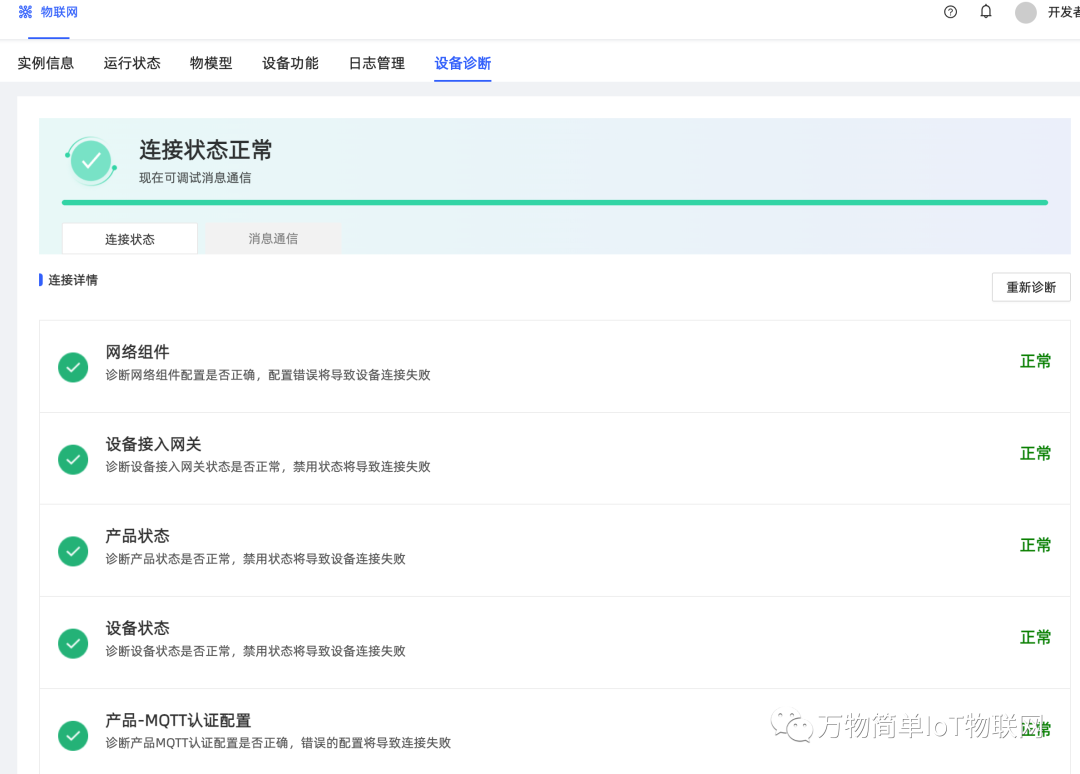The width and height of the screenshot is (1080, 774).
Task: Select the 消息通信 sub-tab
Action: pyautogui.click(x=273, y=239)
